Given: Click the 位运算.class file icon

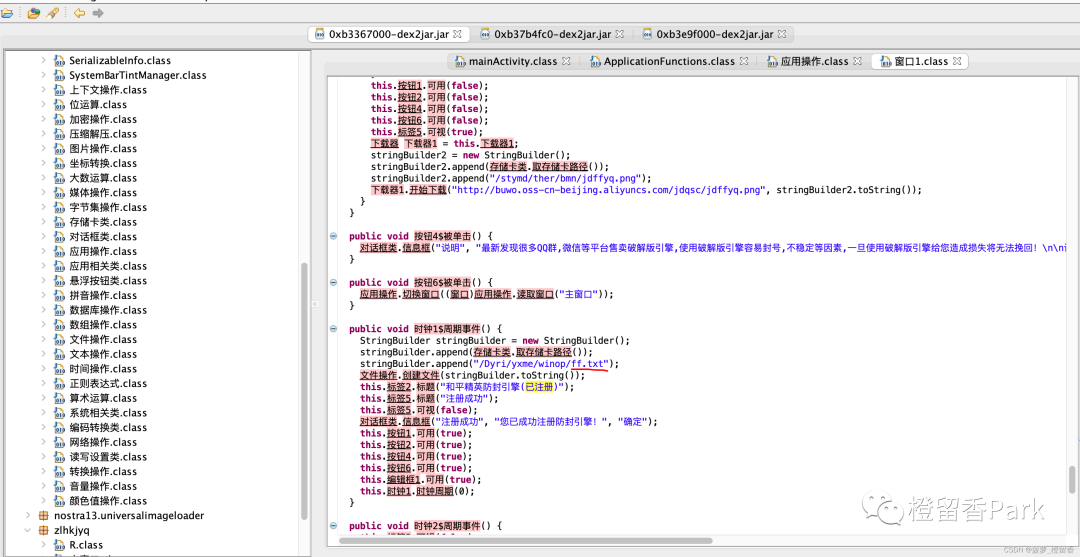Looking at the screenshot, I should point(60,105).
